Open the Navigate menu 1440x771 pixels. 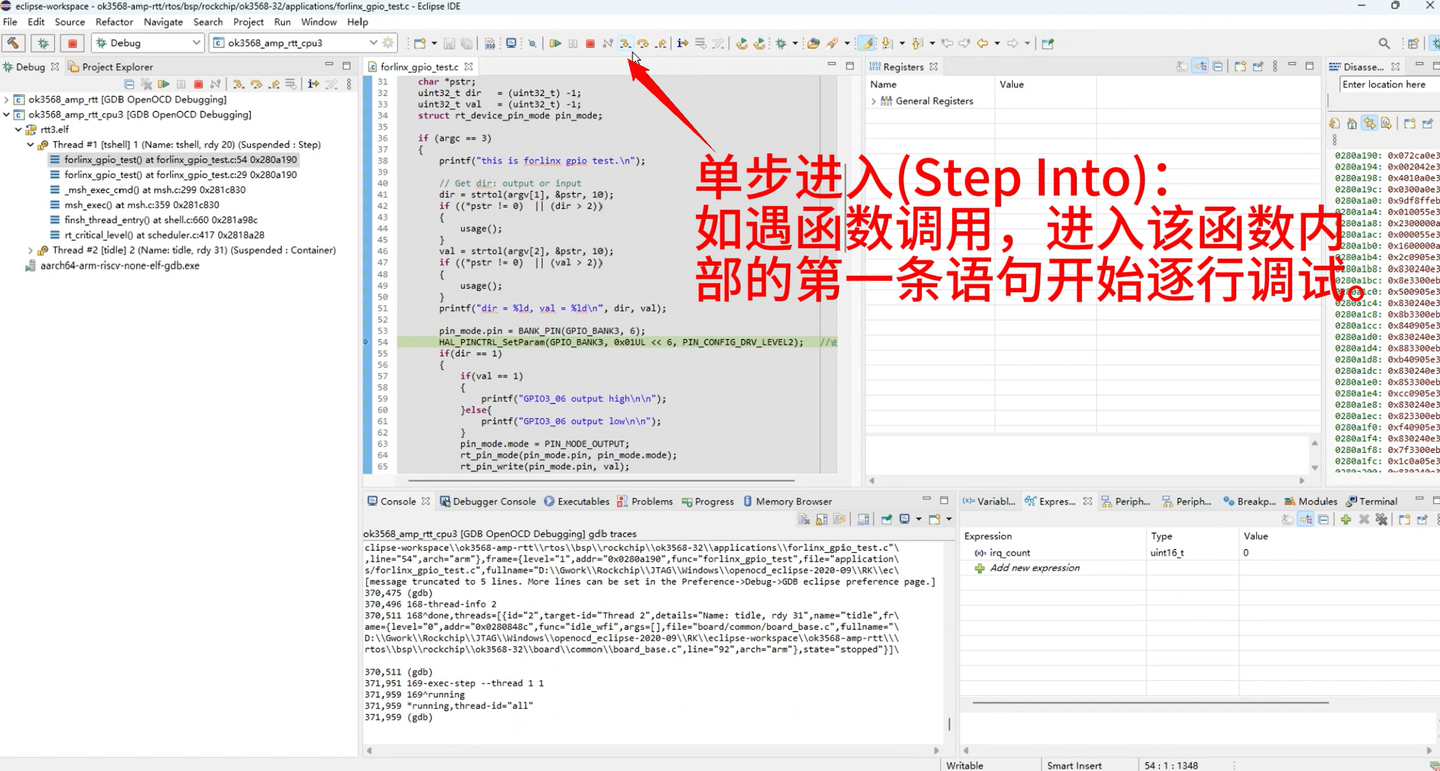tap(163, 22)
